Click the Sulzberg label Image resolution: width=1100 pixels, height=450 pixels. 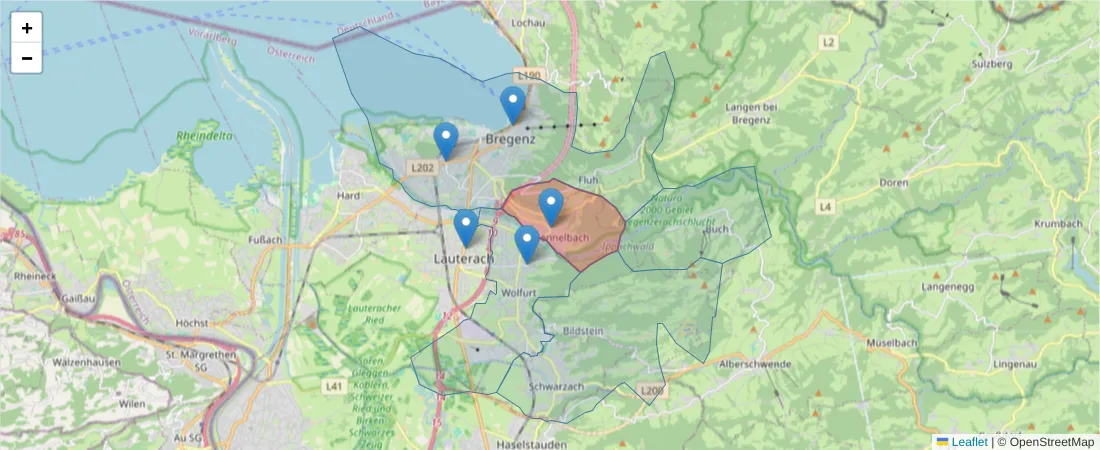pos(992,64)
